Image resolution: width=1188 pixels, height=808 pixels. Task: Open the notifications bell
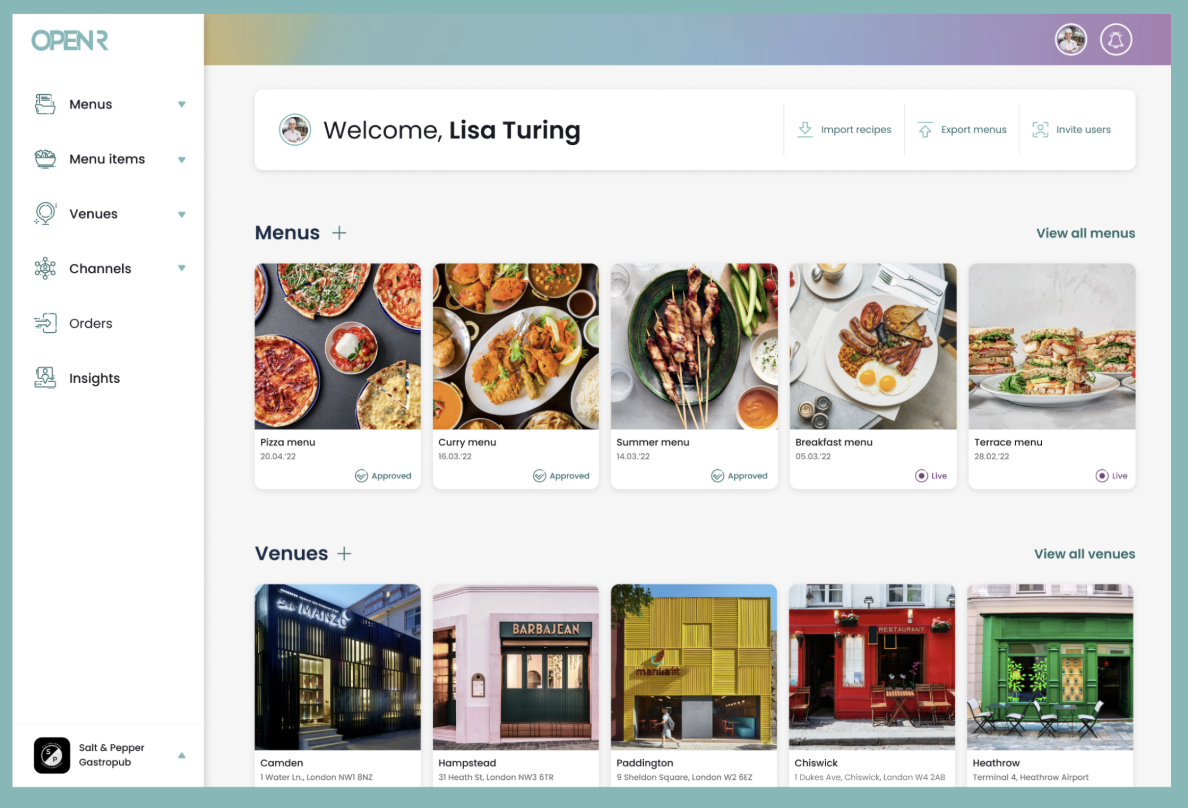pyautogui.click(x=1115, y=39)
